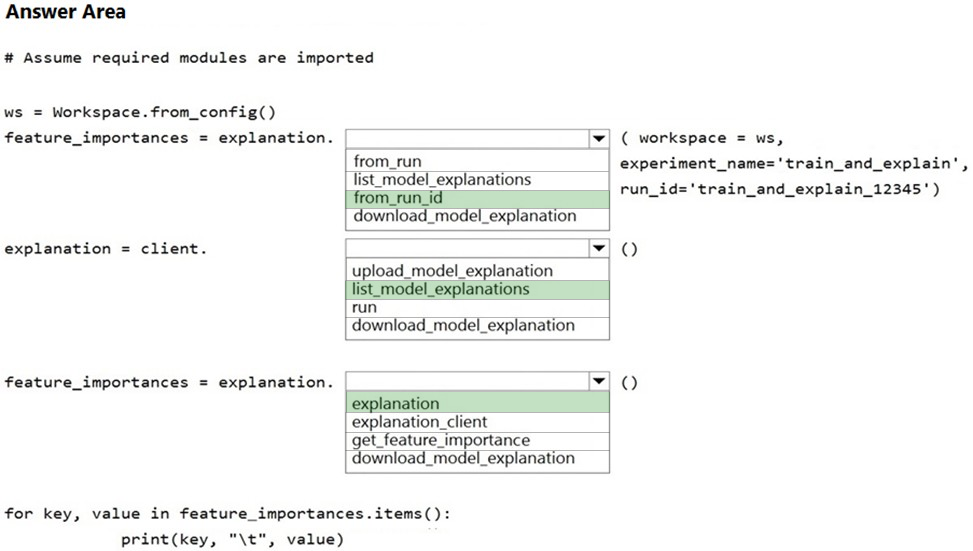Select from_run option in first list
The height and width of the screenshot is (551, 973).
(477, 161)
